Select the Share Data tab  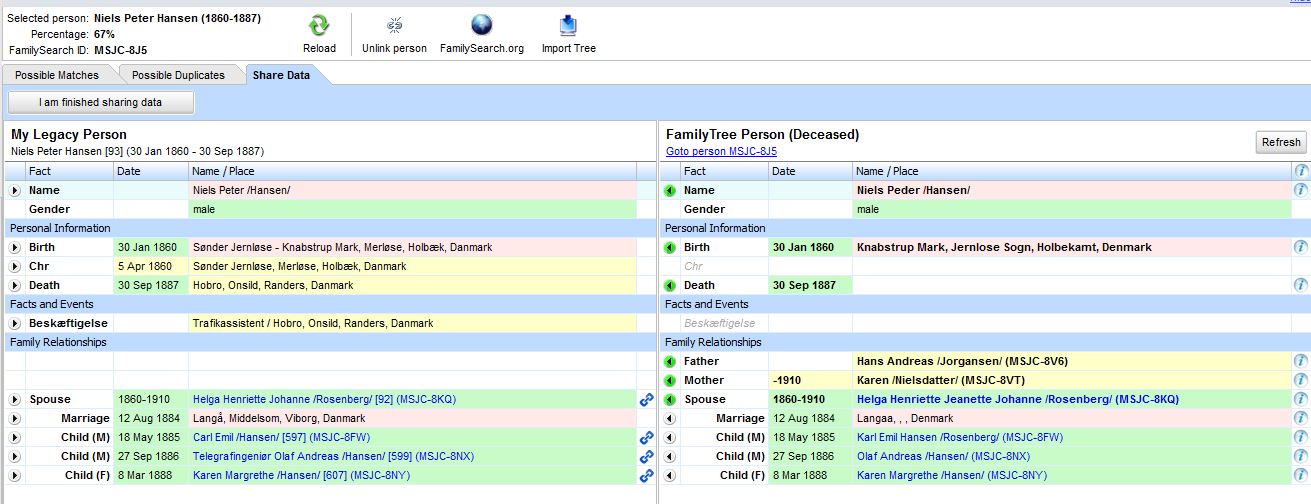[281, 75]
